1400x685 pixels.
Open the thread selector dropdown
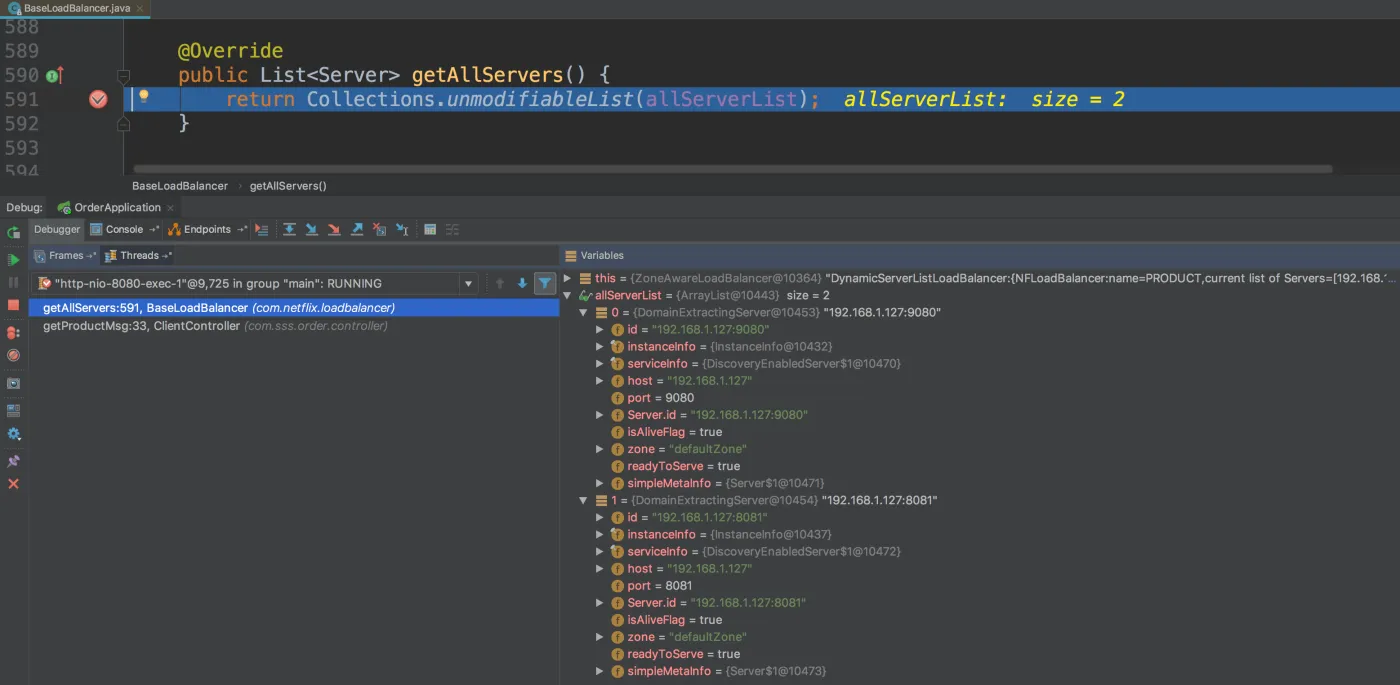467,284
